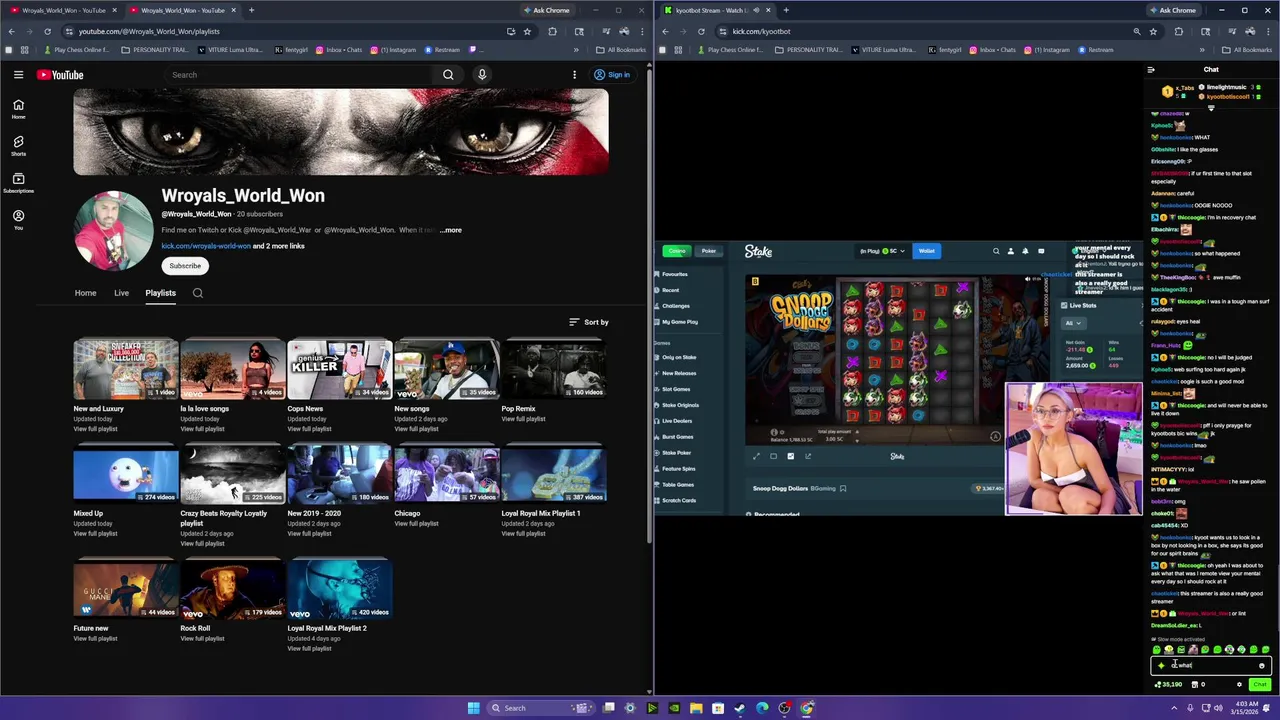Subscribe to Wroyals_World_Won channel
1280x720 pixels.
click(x=185, y=266)
